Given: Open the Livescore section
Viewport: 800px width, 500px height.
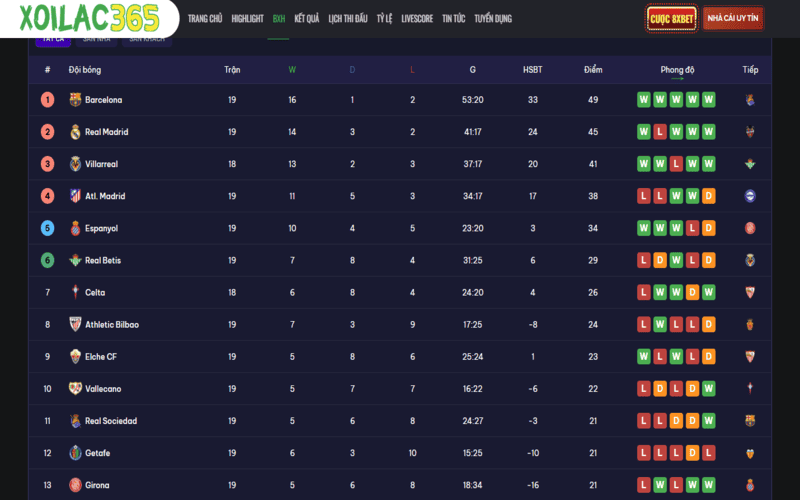Looking at the screenshot, I should (417, 19).
